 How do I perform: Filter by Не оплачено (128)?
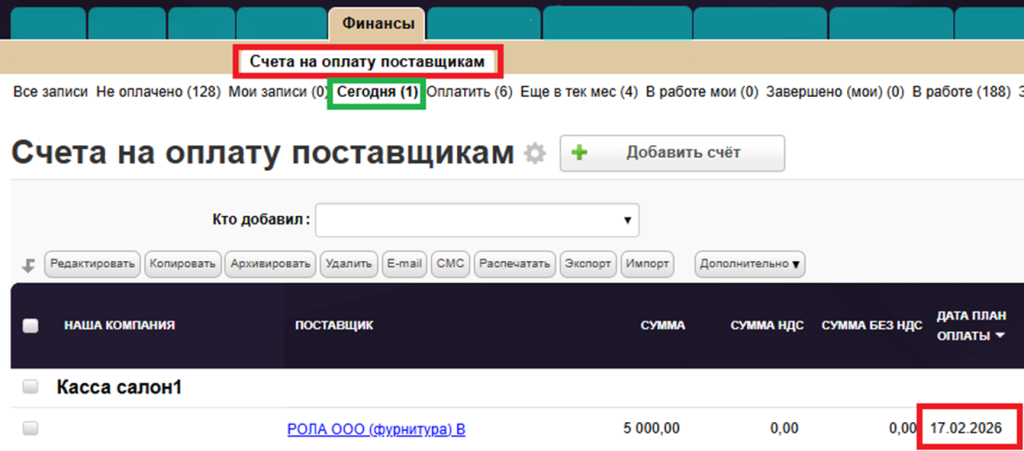158,92
